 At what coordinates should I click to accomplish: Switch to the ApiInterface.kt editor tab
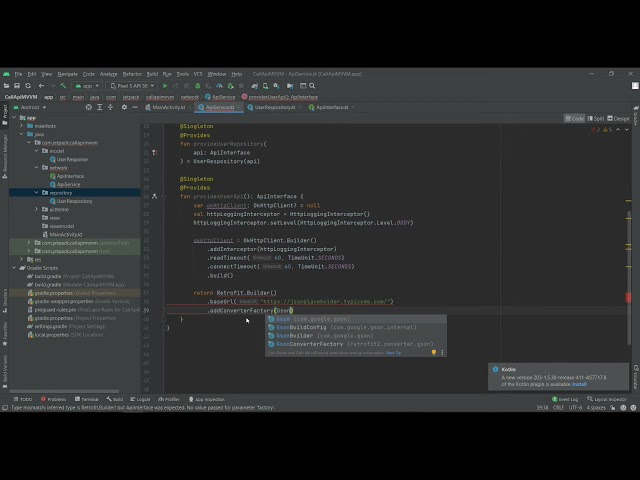click(x=331, y=107)
